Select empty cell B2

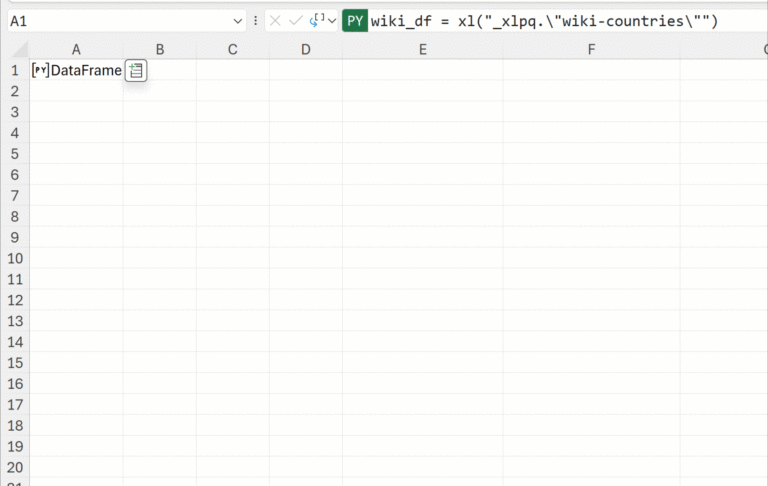coord(160,91)
